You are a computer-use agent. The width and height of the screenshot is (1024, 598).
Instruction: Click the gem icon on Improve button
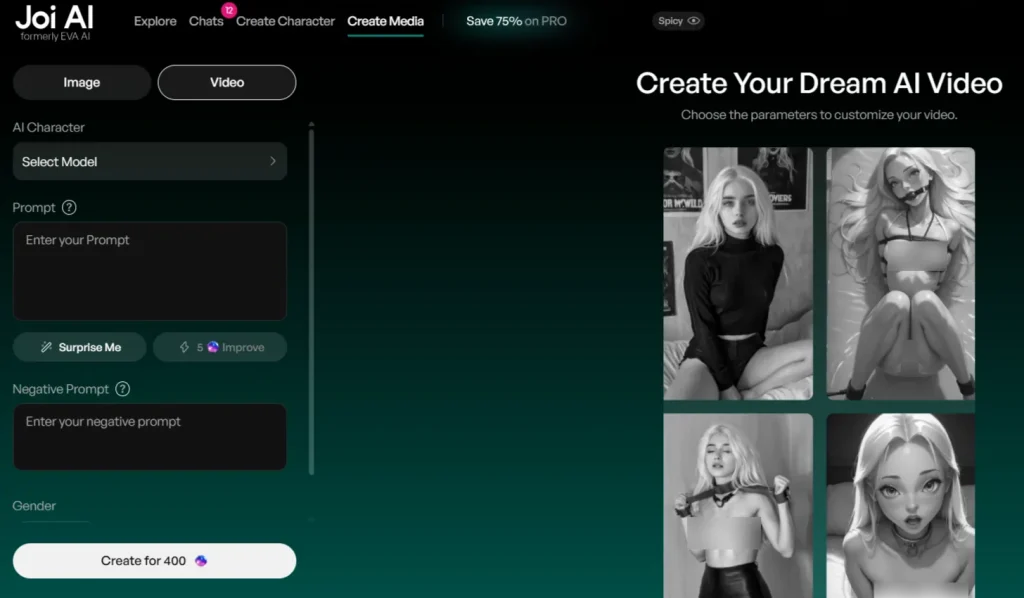pyautogui.click(x=213, y=347)
